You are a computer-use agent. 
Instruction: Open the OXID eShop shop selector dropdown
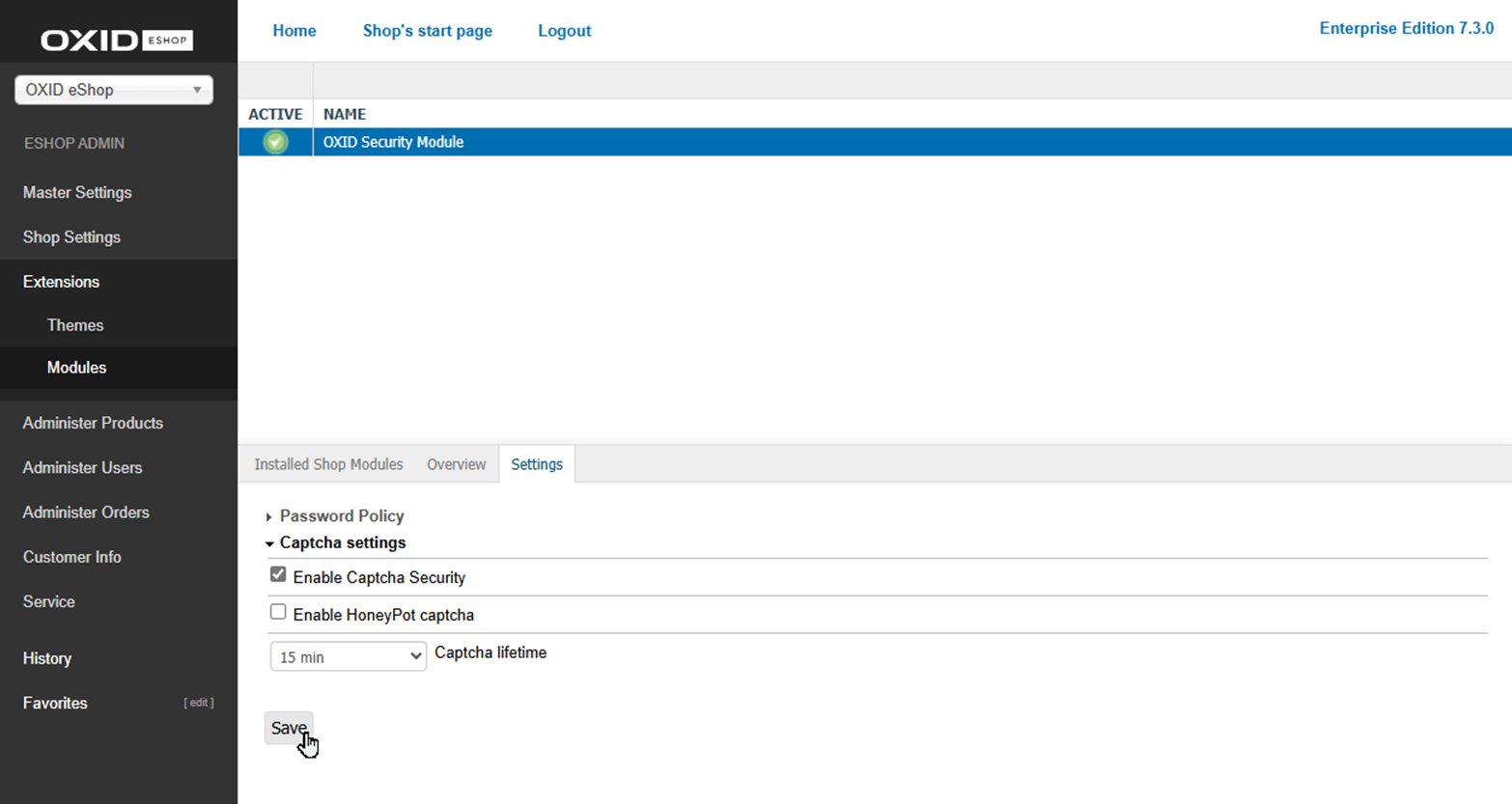[x=114, y=90]
